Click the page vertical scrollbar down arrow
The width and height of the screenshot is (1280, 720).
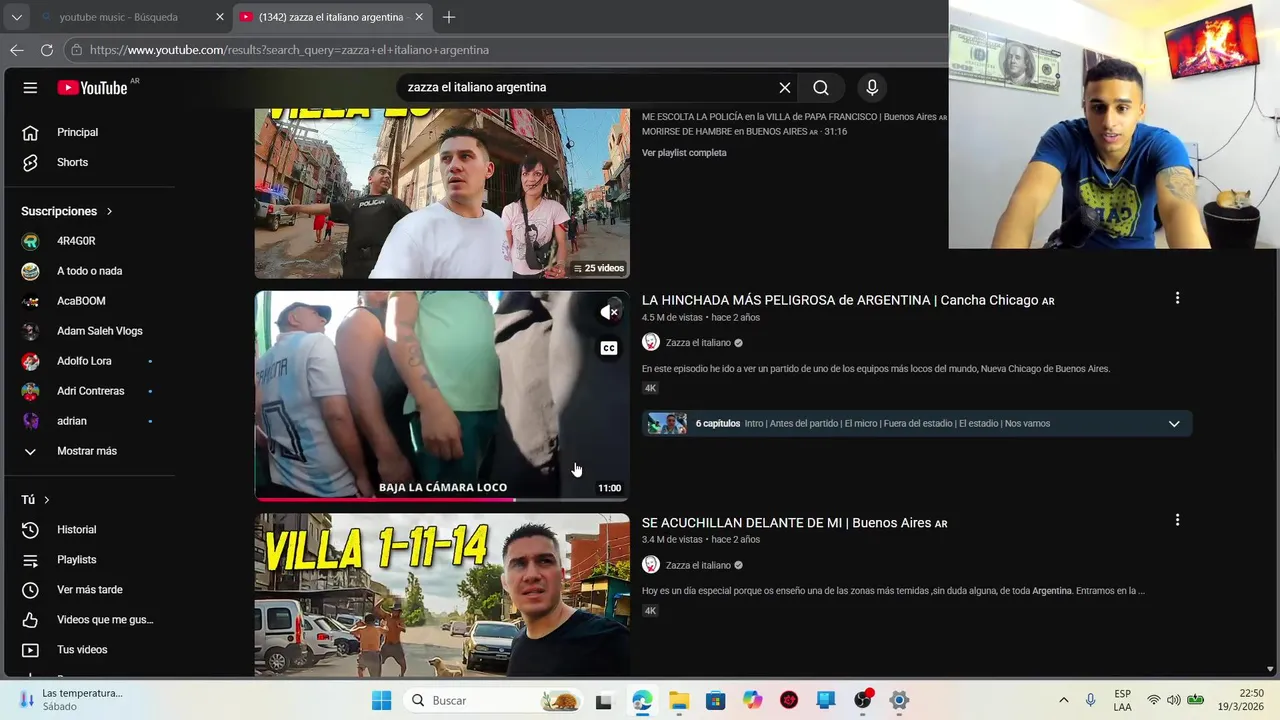pyautogui.click(x=1270, y=669)
